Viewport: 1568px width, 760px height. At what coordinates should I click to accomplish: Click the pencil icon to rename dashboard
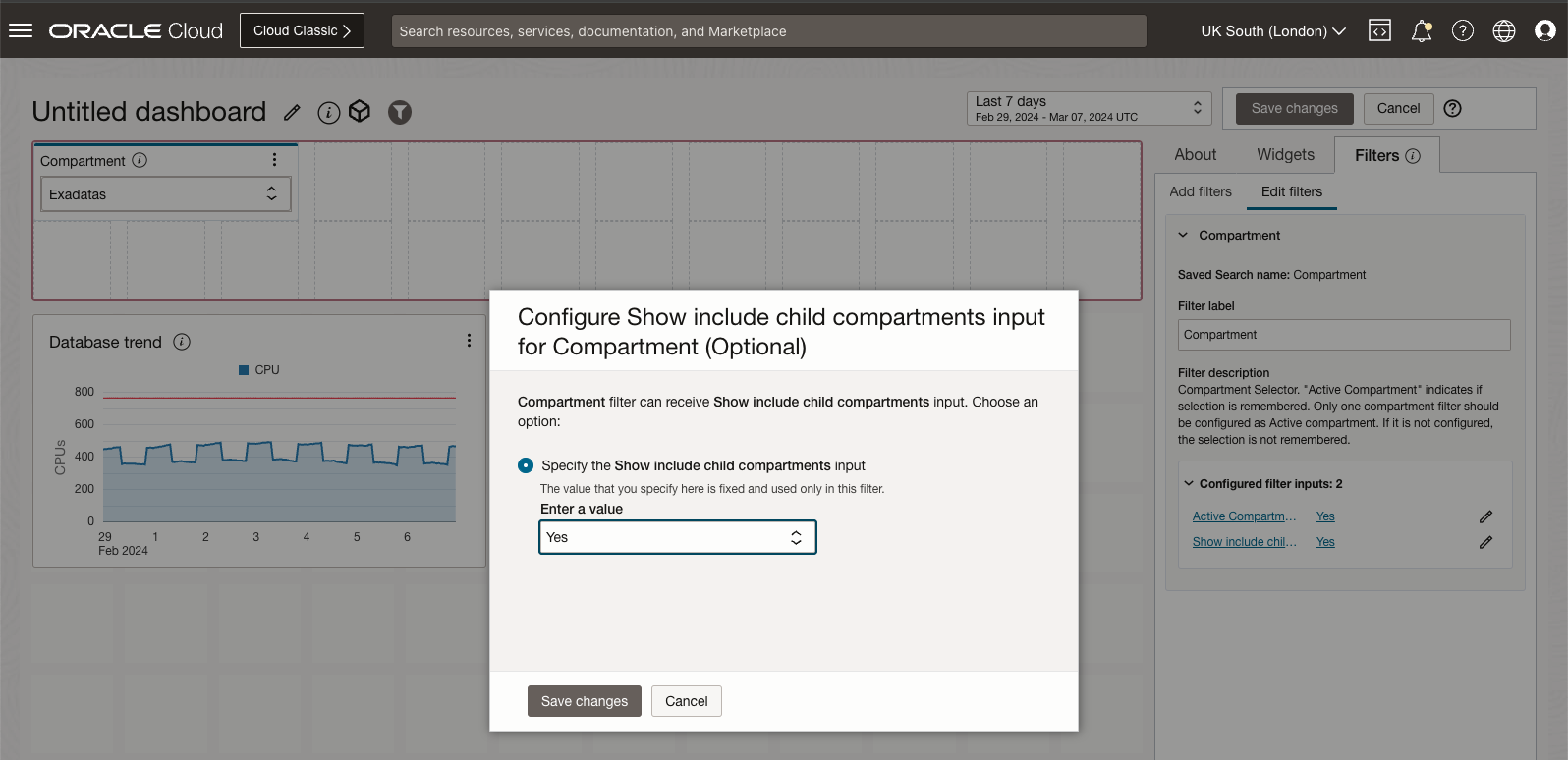coord(292,112)
